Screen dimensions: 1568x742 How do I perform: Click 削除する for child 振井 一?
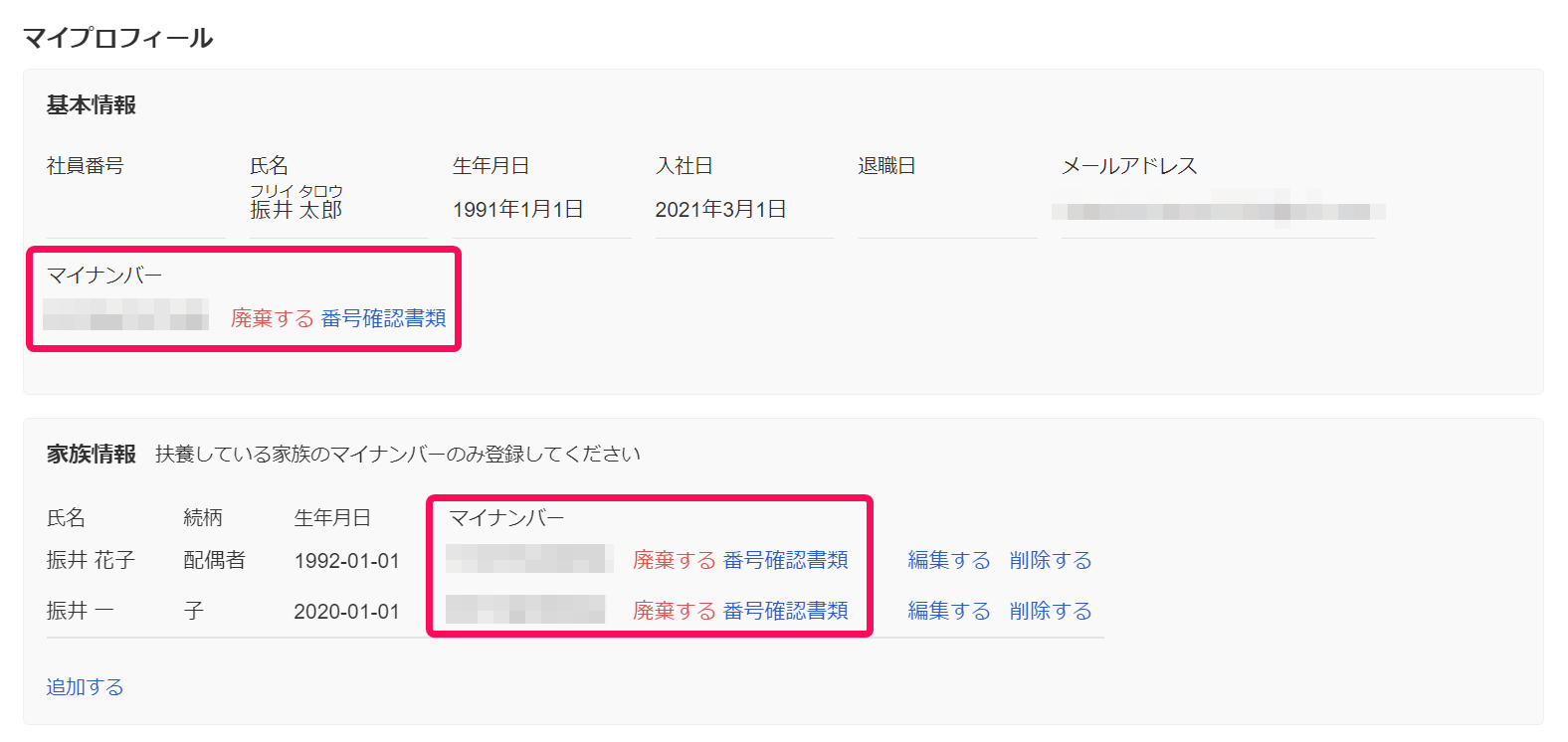click(x=1050, y=611)
